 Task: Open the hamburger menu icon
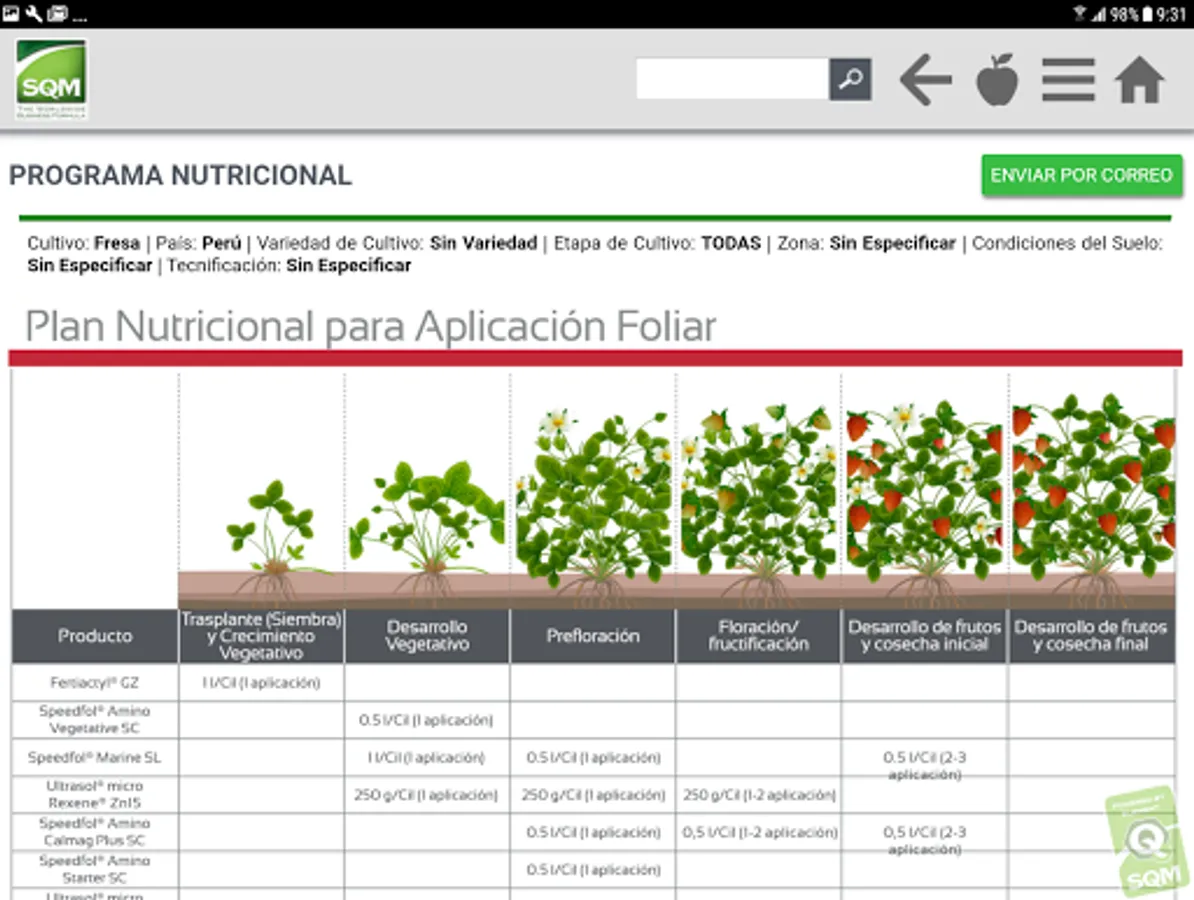coord(1068,79)
